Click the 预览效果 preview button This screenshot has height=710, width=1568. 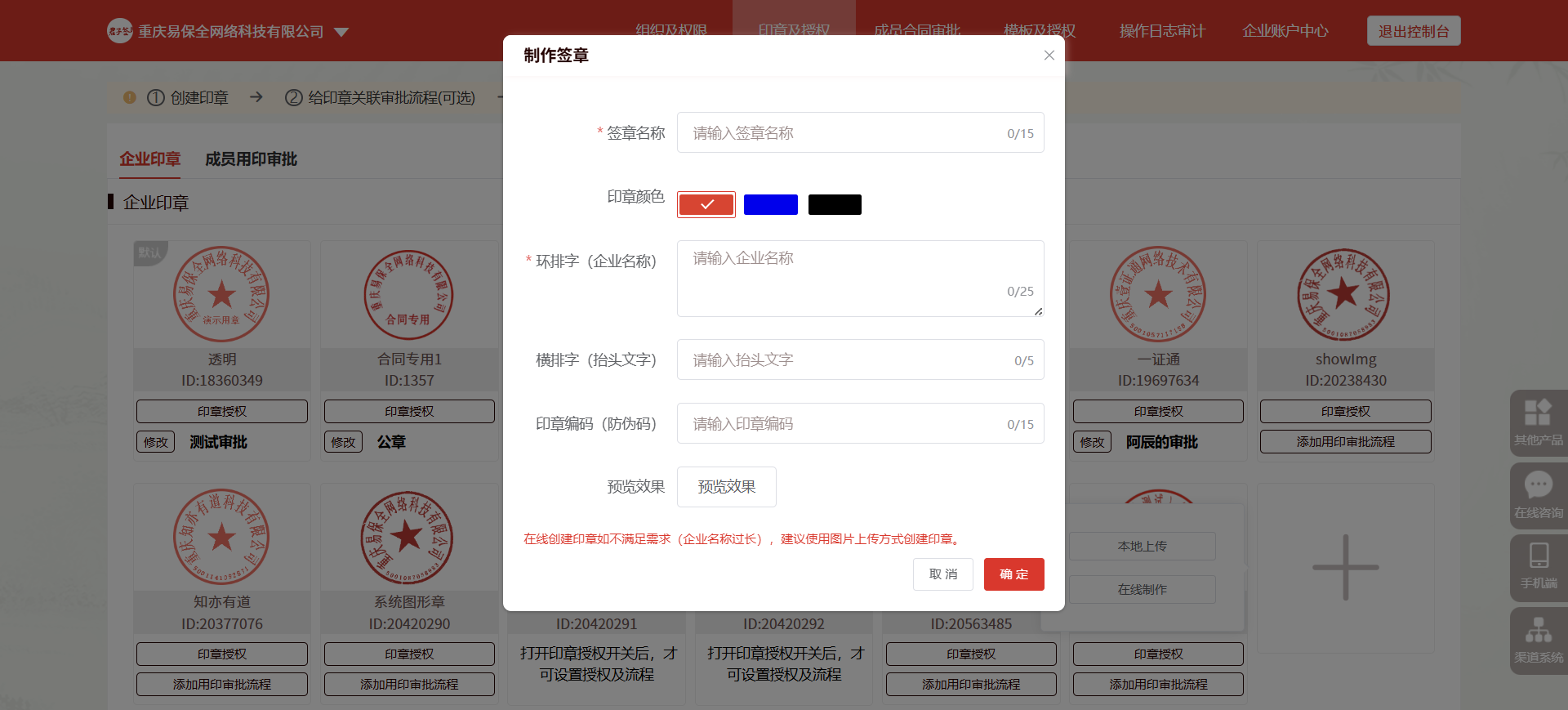point(726,487)
